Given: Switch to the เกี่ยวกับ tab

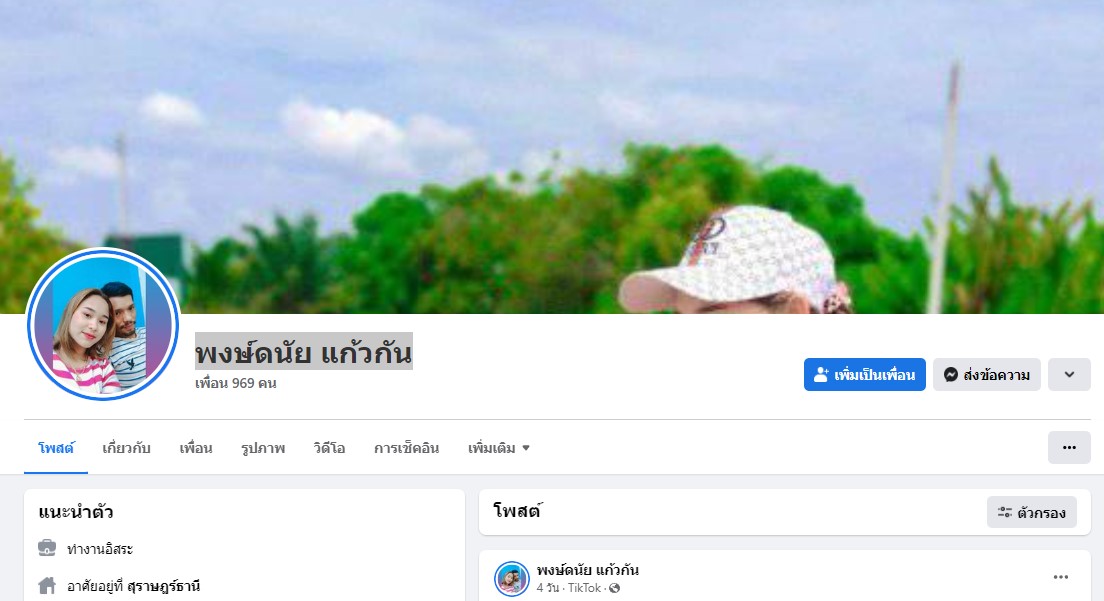Looking at the screenshot, I should click(126, 448).
